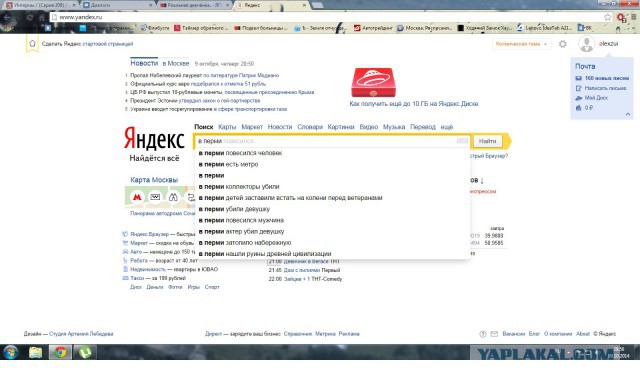This screenshot has height=384, width=640.
Task: Open the Chrome menu hamburger icon
Action: tap(634, 17)
